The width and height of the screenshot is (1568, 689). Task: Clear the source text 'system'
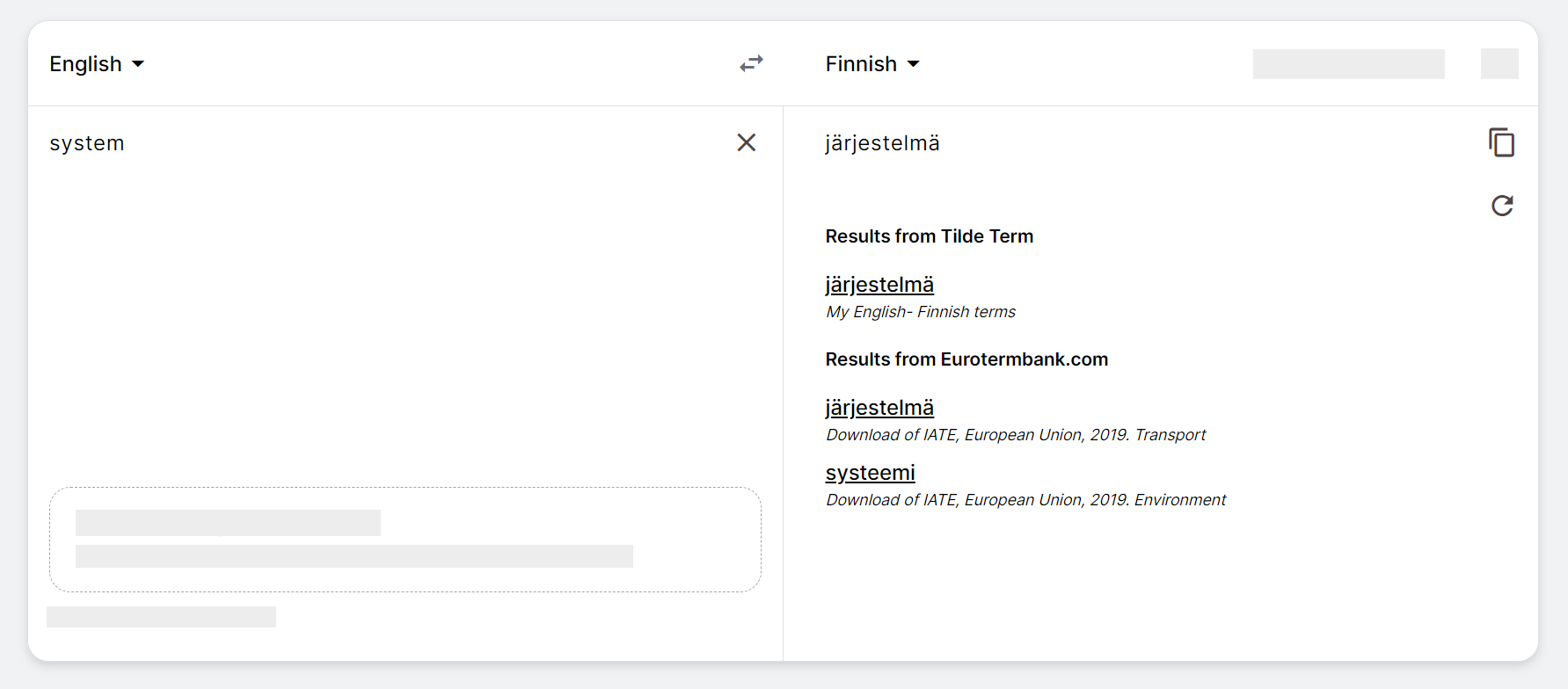(746, 142)
